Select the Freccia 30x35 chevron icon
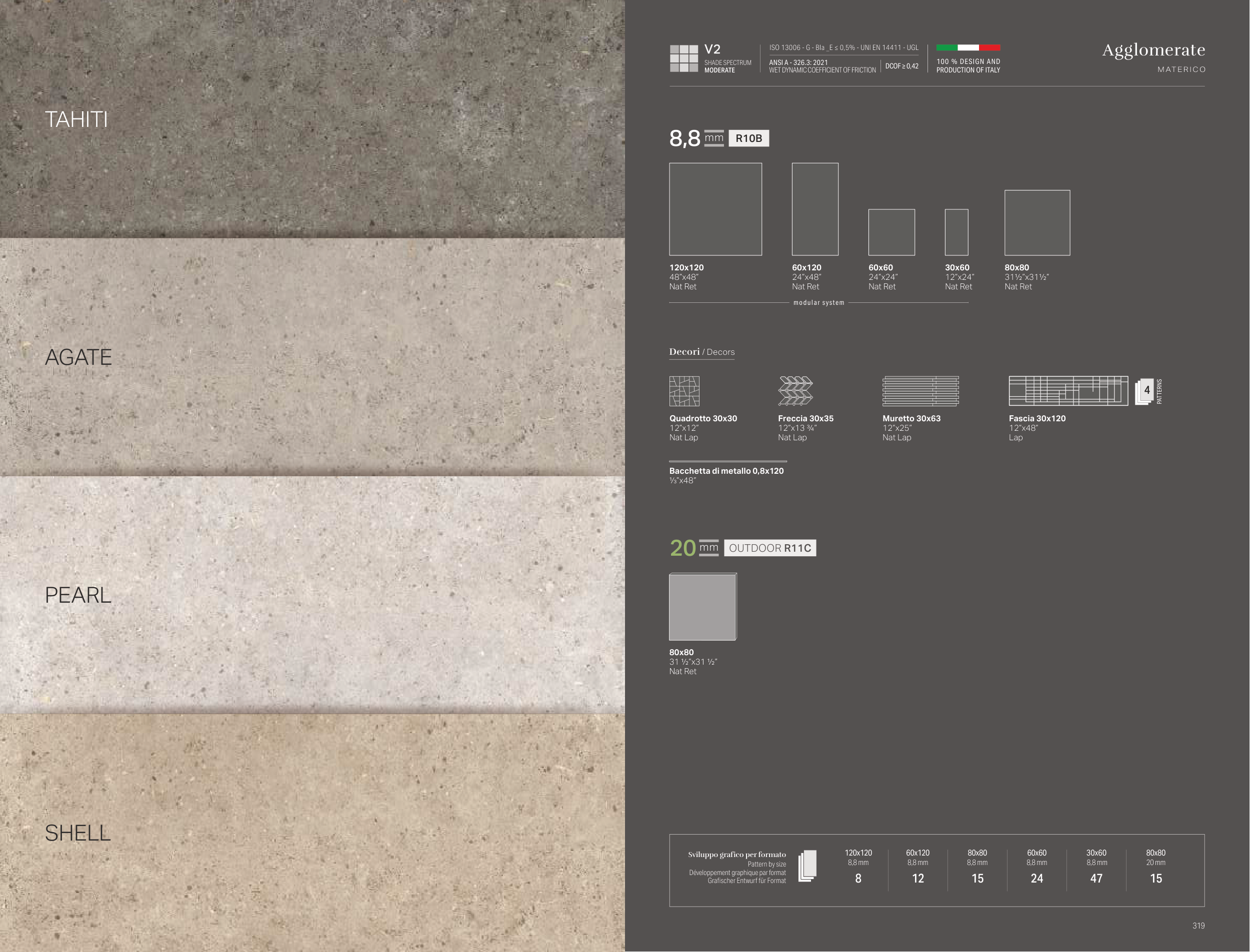1250x952 pixels. coord(795,391)
